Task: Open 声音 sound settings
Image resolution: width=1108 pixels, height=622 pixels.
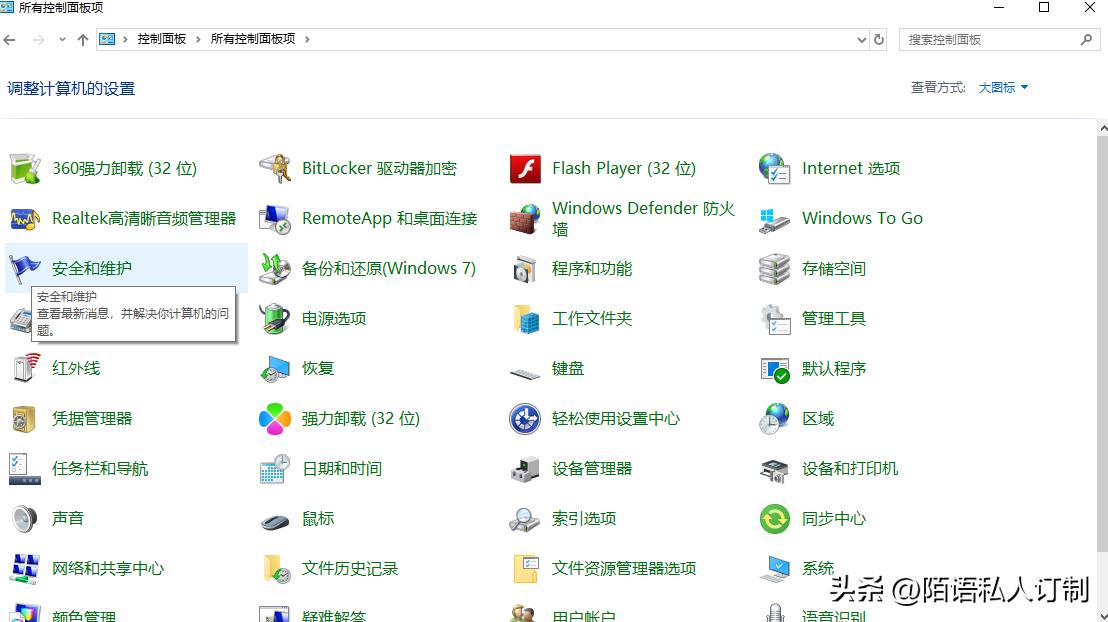Action: [65, 518]
